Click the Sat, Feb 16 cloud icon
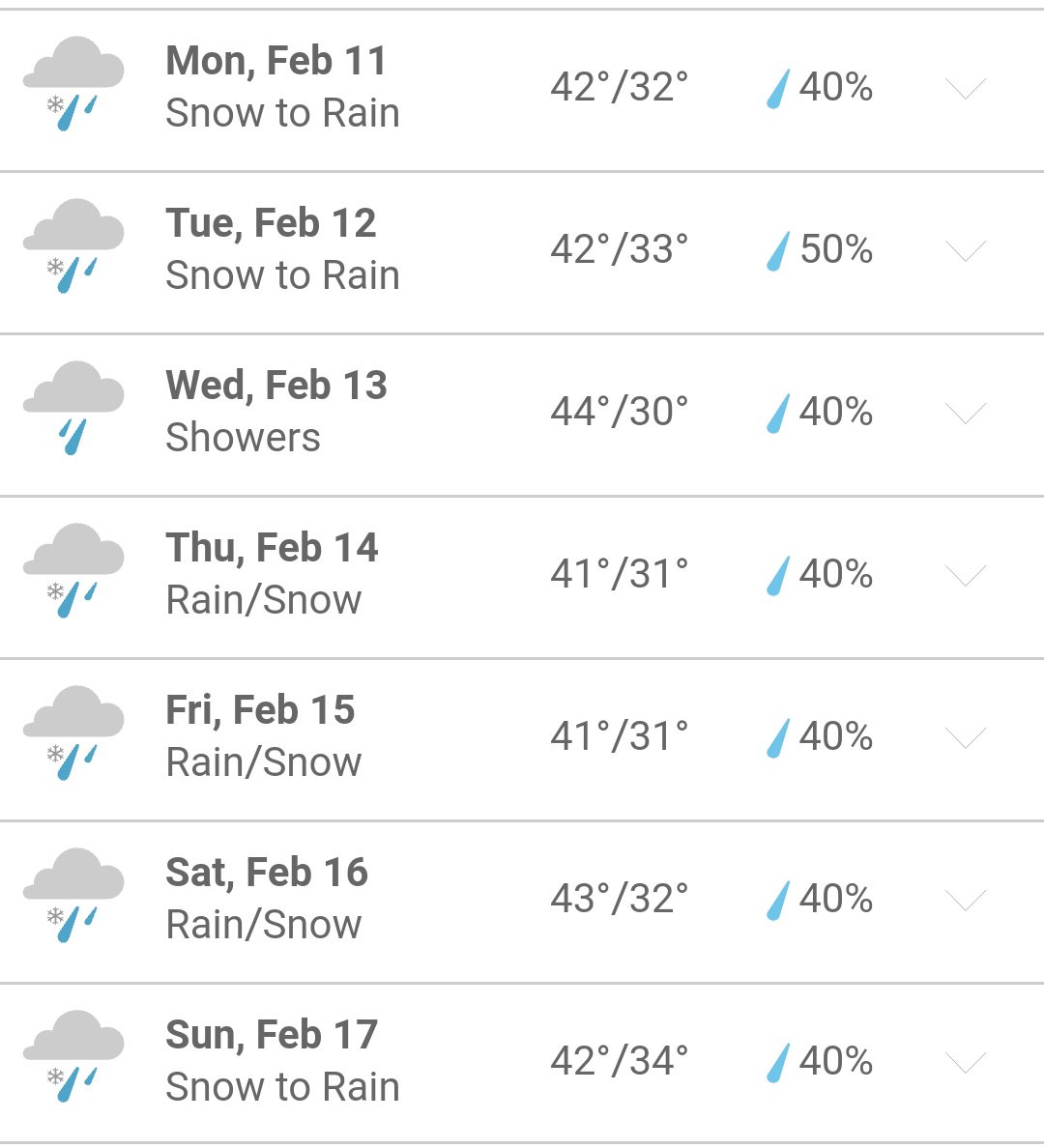1044x1148 pixels. (73, 896)
